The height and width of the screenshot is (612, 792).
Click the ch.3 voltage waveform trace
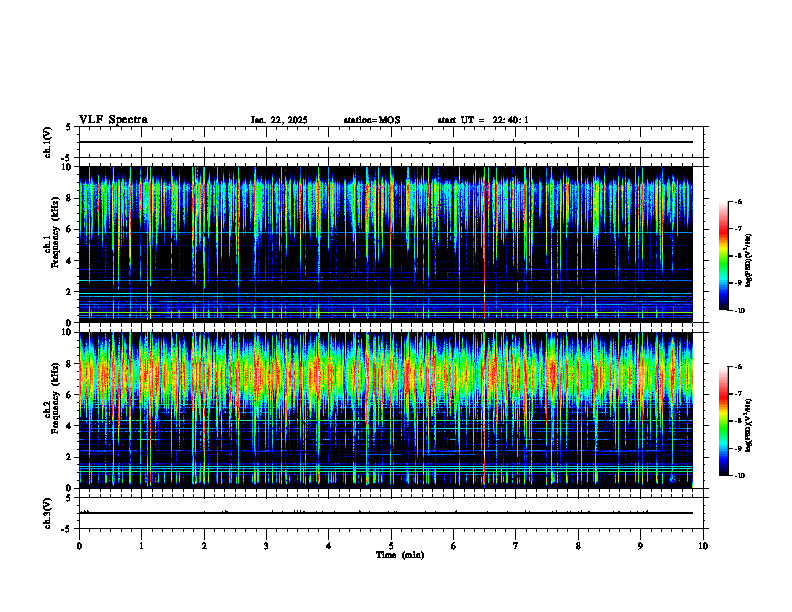tap(386, 513)
